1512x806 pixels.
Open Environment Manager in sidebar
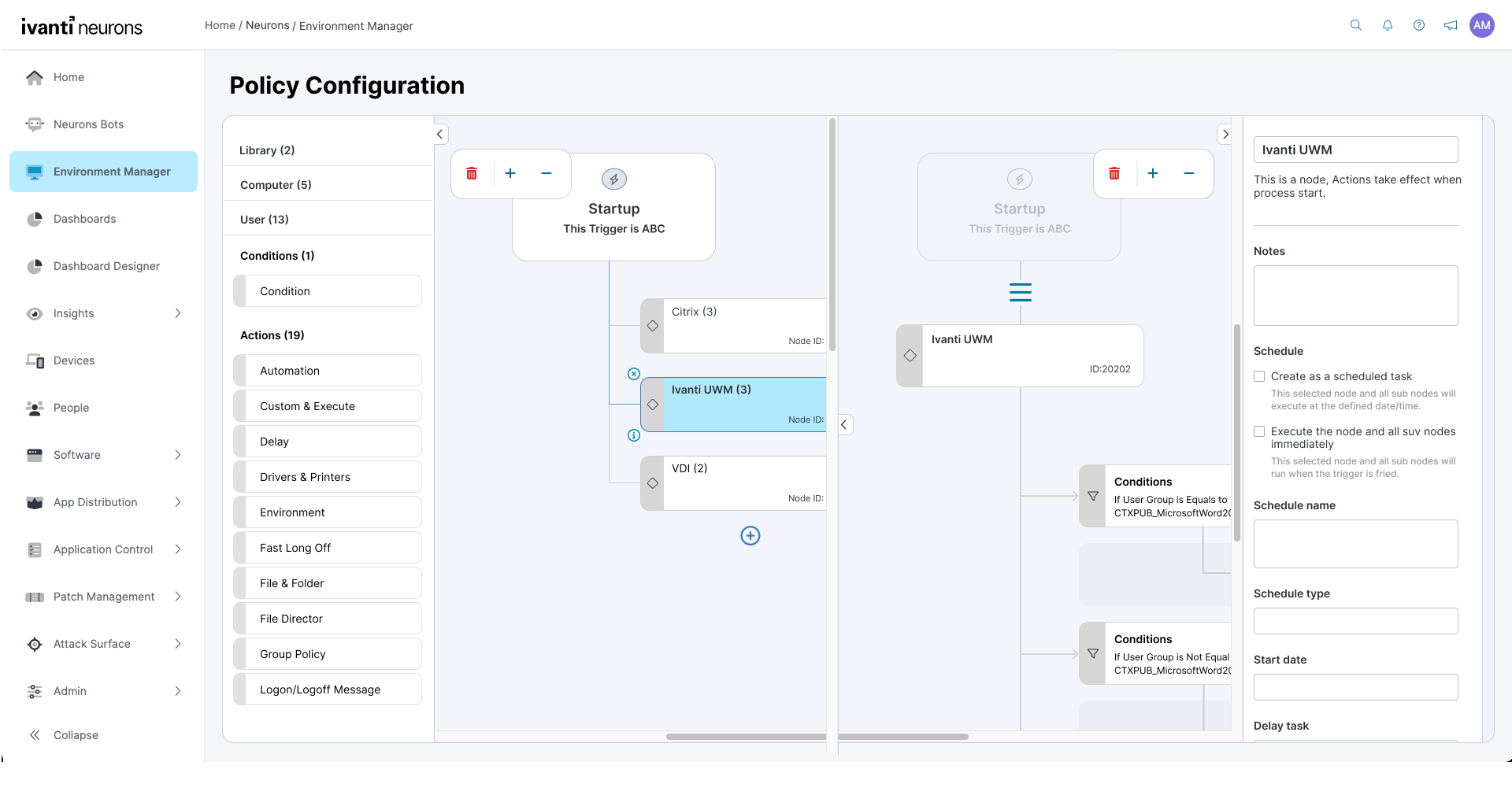pos(103,172)
